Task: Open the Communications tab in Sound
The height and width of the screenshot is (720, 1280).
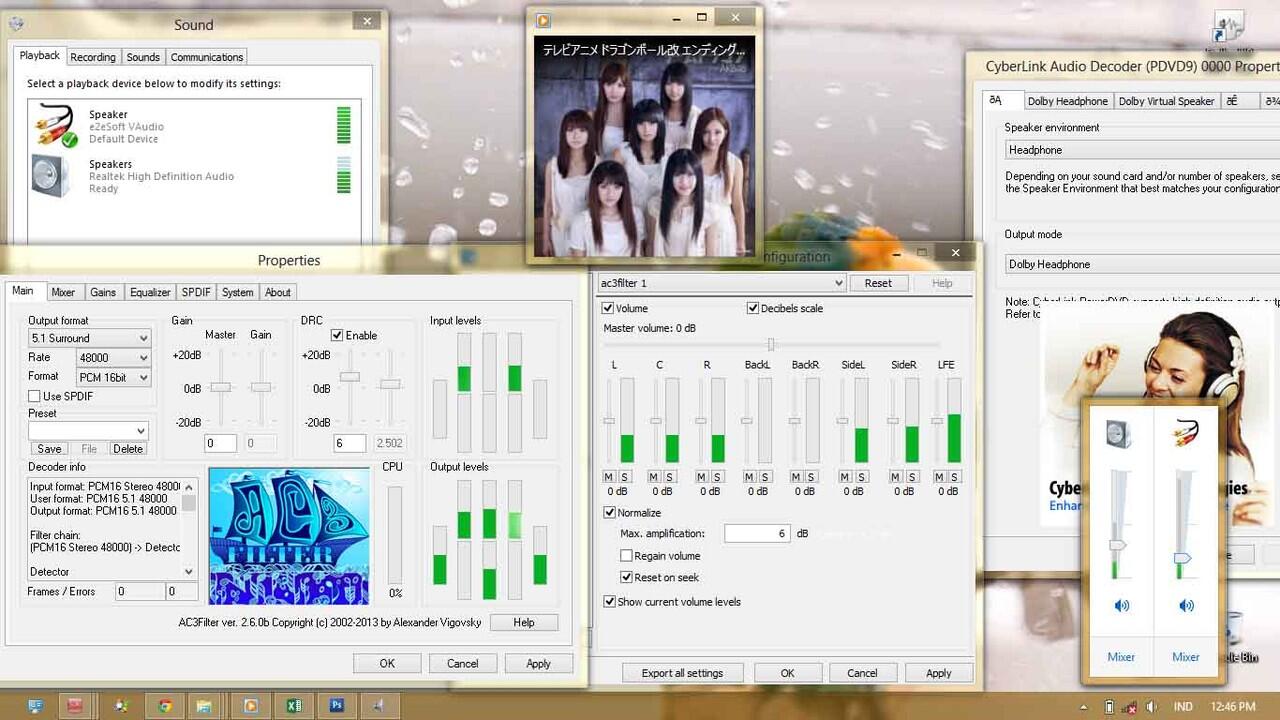Action: click(207, 57)
